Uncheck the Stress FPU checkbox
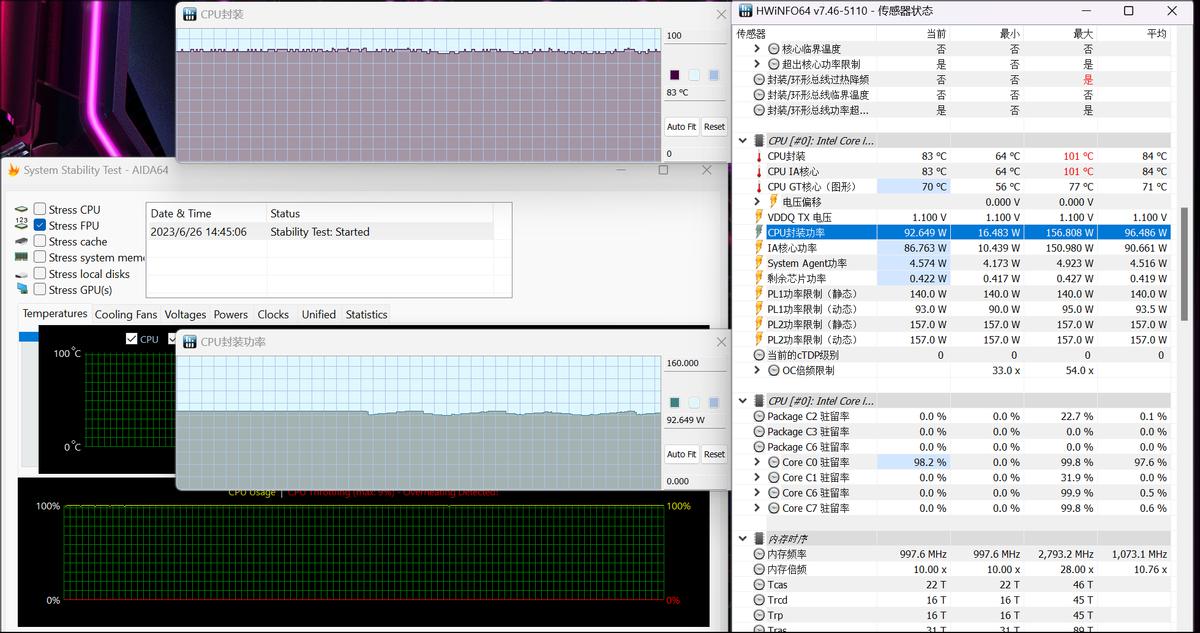The height and width of the screenshot is (633, 1200). point(40,225)
